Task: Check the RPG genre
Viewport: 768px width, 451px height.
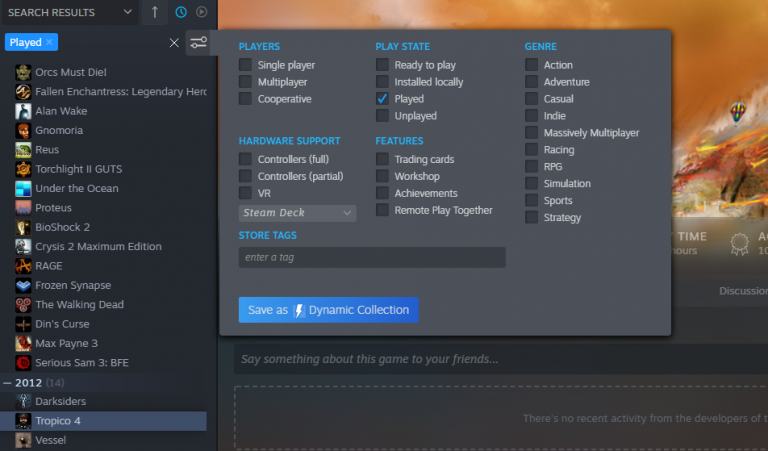Action: (x=531, y=166)
